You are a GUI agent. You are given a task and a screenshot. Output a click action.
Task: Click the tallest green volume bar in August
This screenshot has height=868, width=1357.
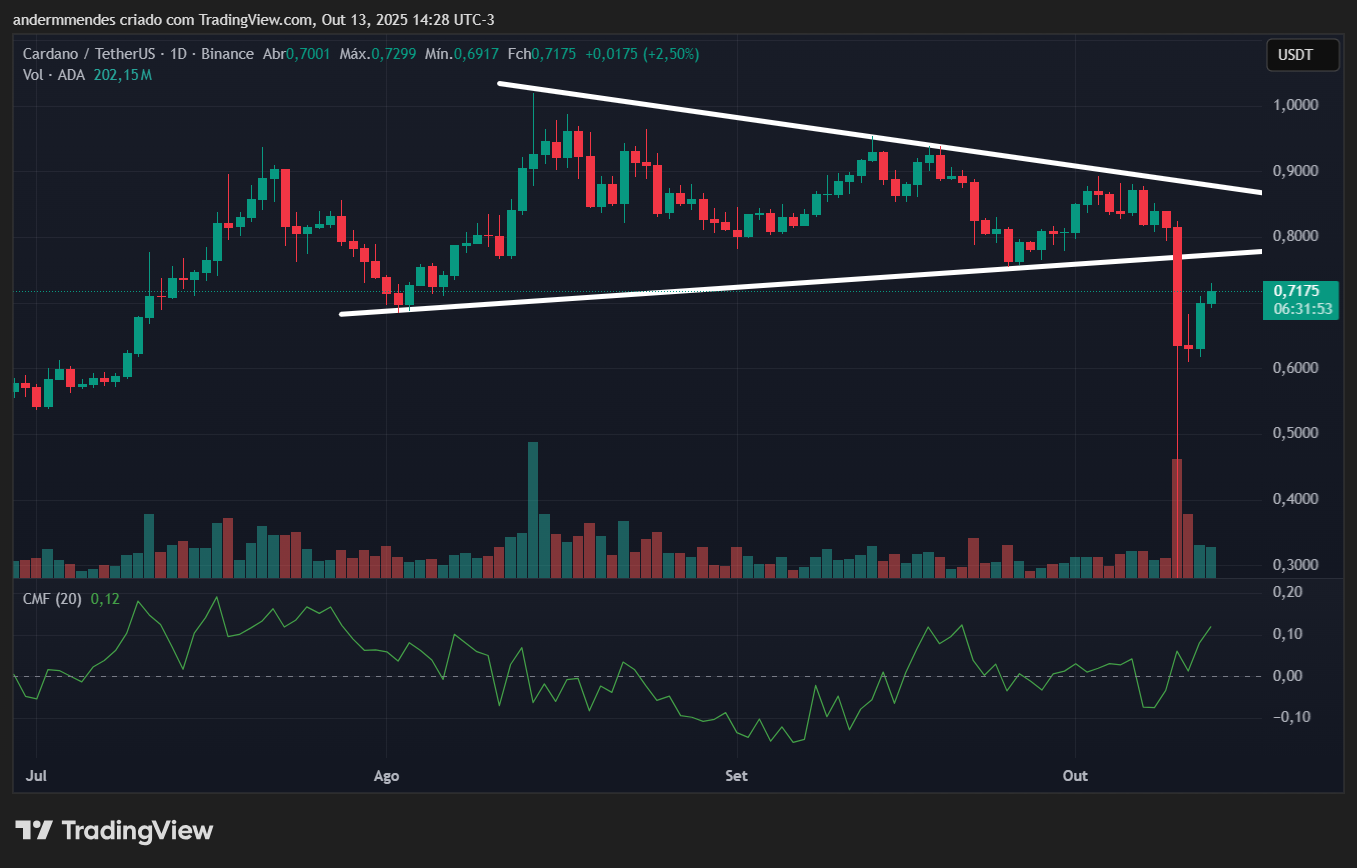(533, 510)
